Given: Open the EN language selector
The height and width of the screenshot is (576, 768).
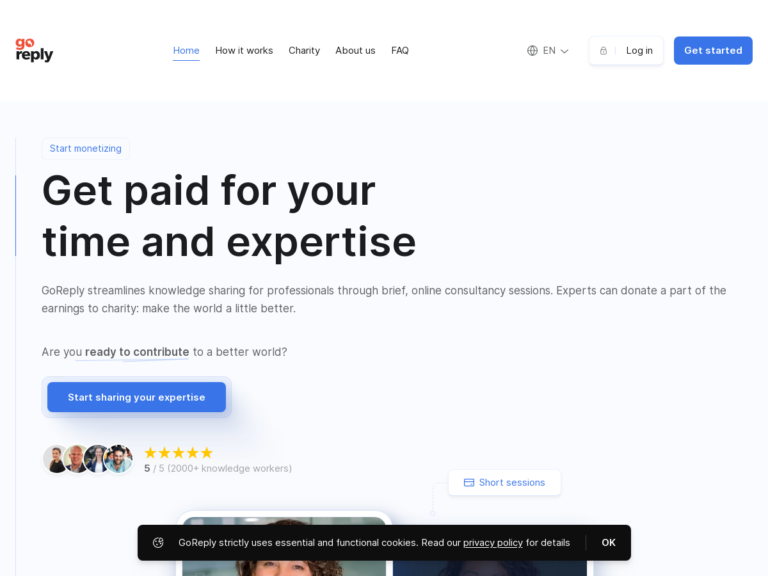Looking at the screenshot, I should [x=549, y=51].
